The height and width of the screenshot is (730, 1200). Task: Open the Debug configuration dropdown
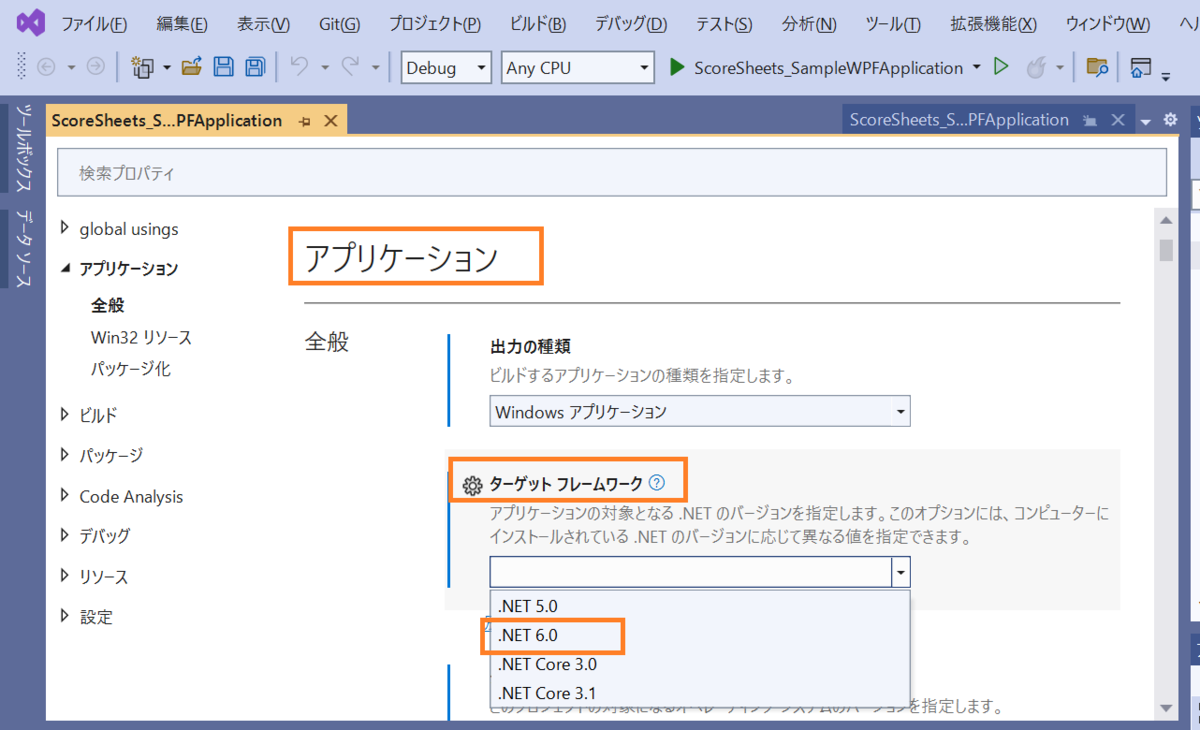coord(447,67)
